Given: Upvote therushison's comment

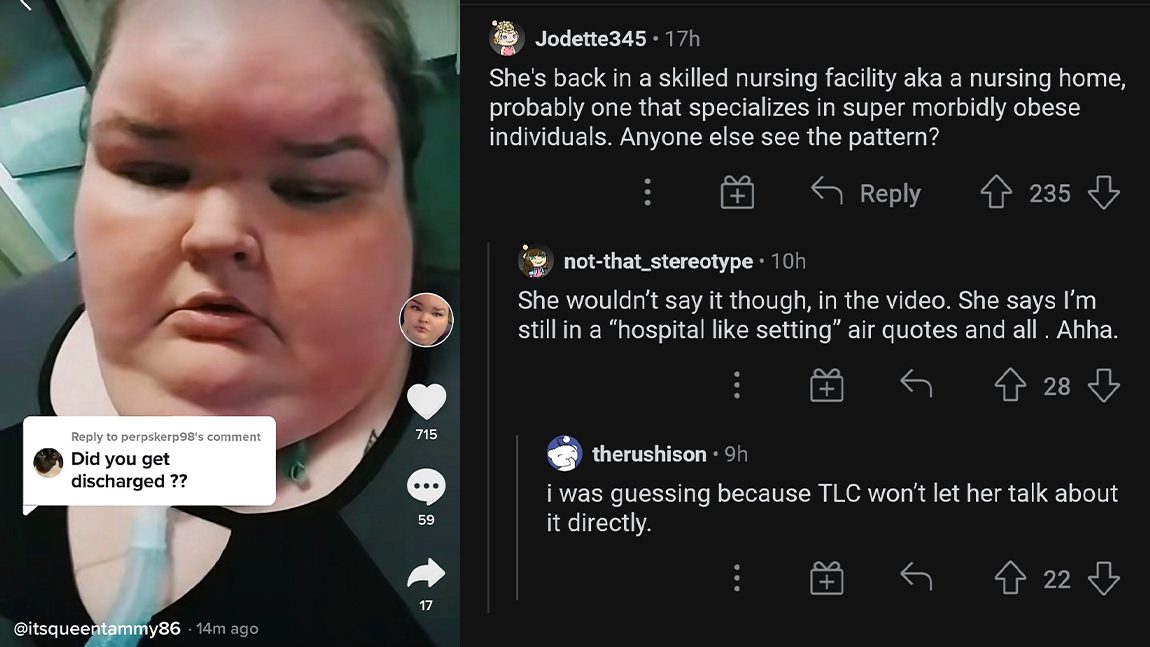Looking at the screenshot, I should (x=1010, y=578).
